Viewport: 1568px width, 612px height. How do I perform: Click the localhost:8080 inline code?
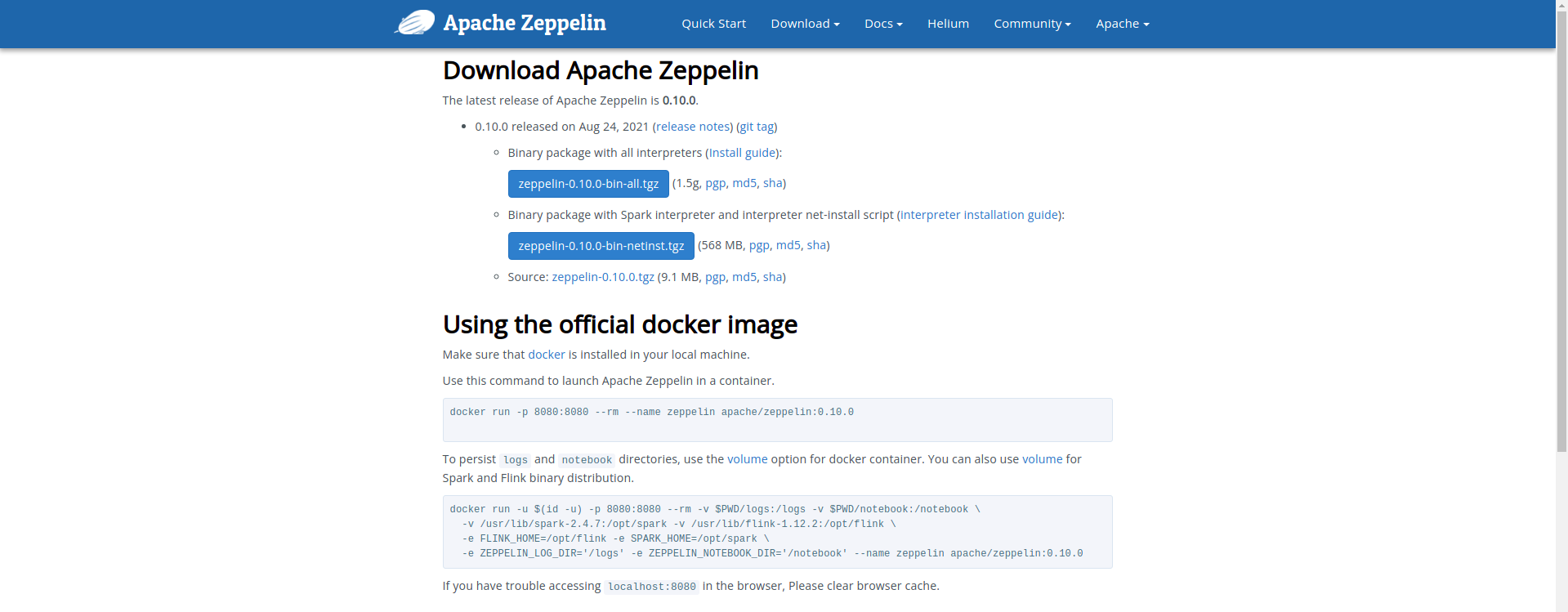(652, 587)
